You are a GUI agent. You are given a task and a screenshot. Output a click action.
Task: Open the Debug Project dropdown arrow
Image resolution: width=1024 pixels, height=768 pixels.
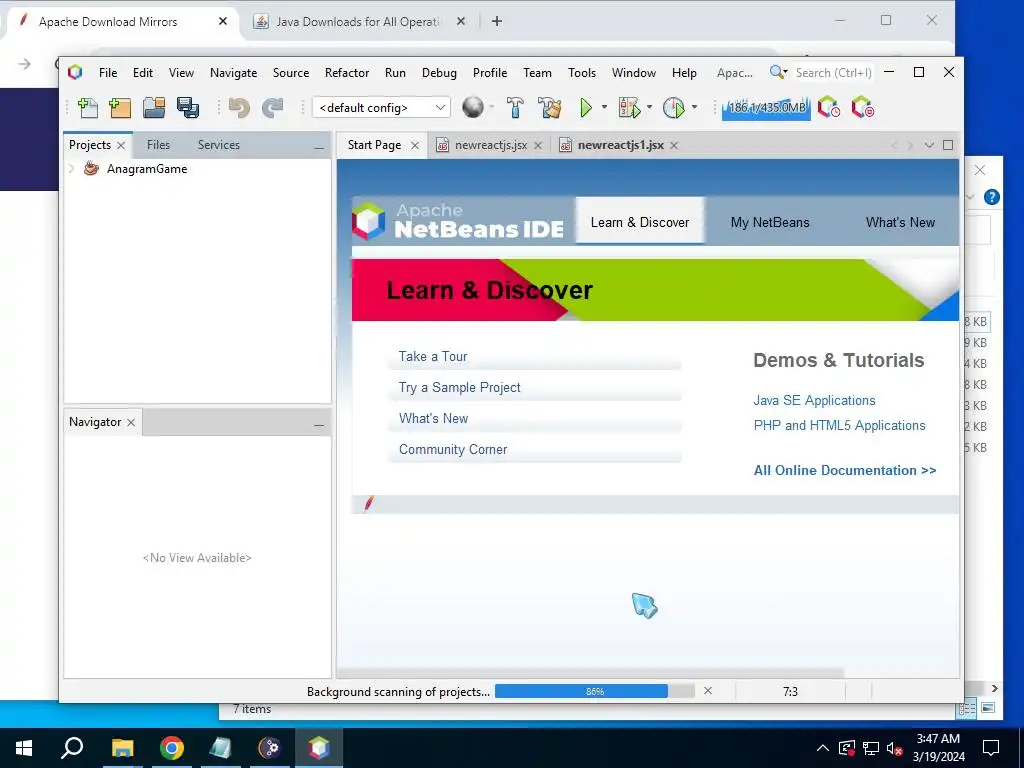pyautogui.click(x=649, y=106)
